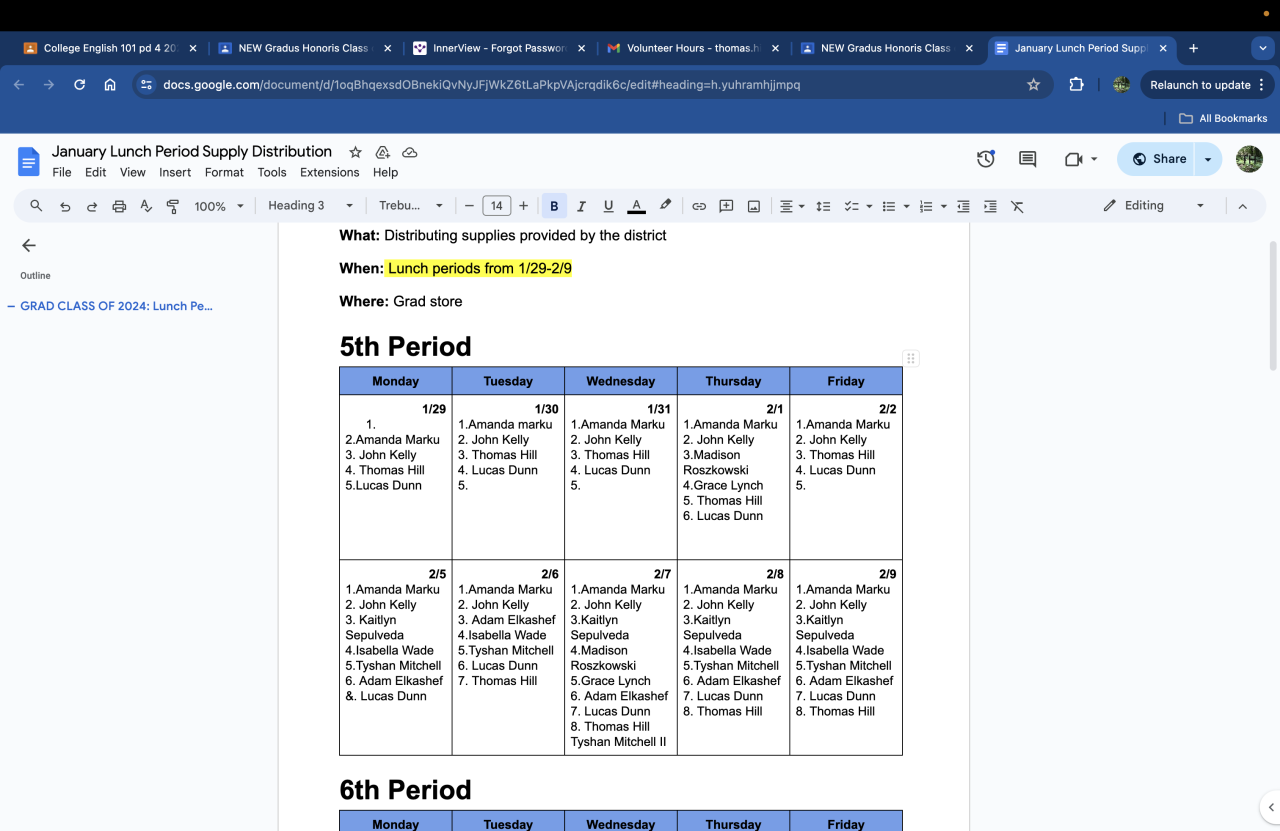Open the Heading 3 style dropdown
Viewport: 1280px width, 831px height.
(x=311, y=206)
